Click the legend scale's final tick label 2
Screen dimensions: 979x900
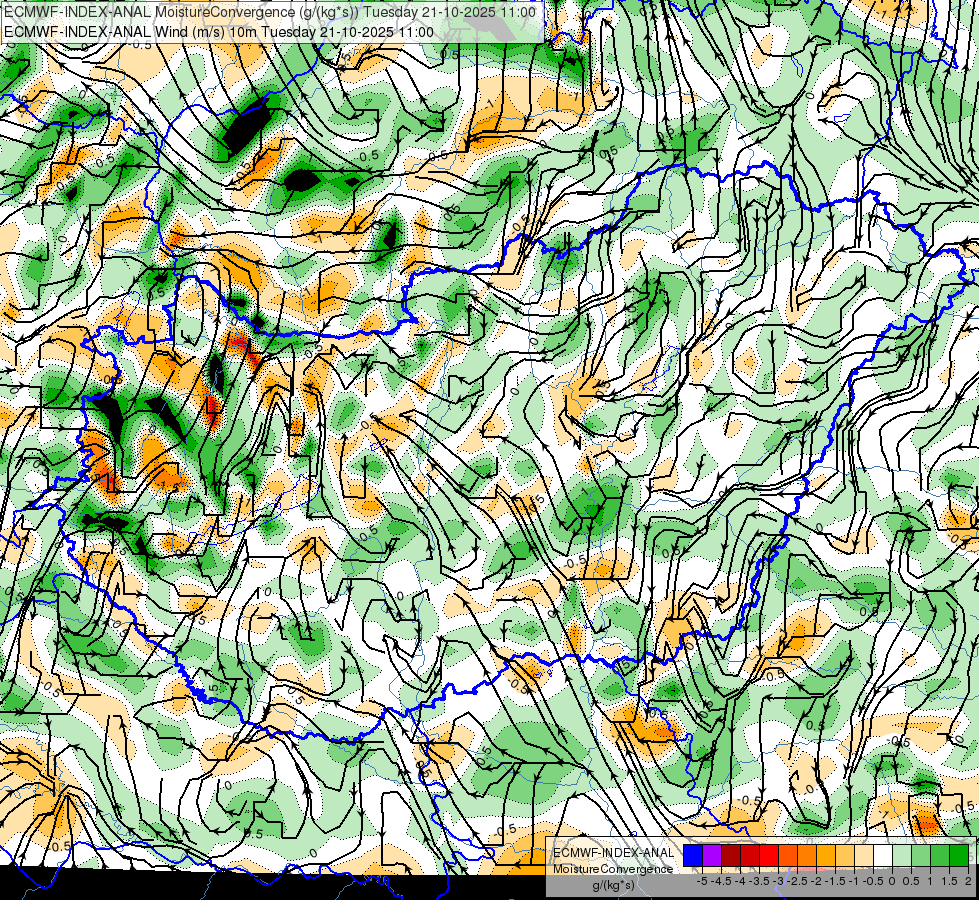pyautogui.click(x=968, y=881)
